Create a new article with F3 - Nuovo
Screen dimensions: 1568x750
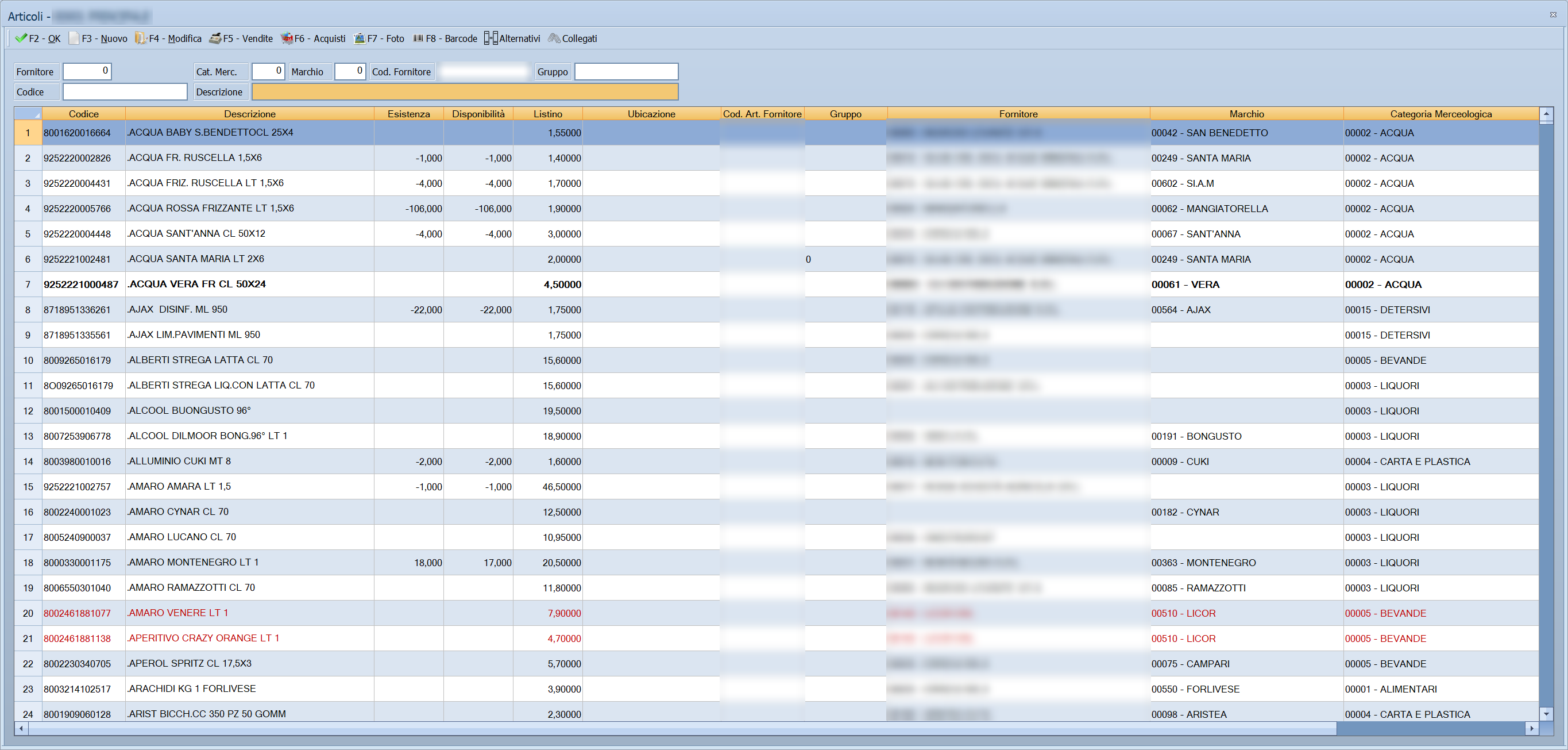[98, 39]
